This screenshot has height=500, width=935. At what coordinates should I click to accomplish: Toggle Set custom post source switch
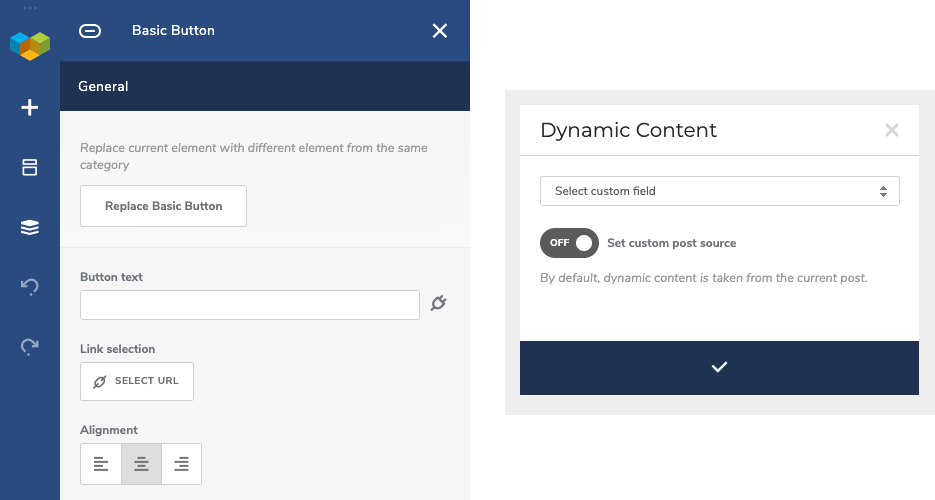(x=569, y=243)
